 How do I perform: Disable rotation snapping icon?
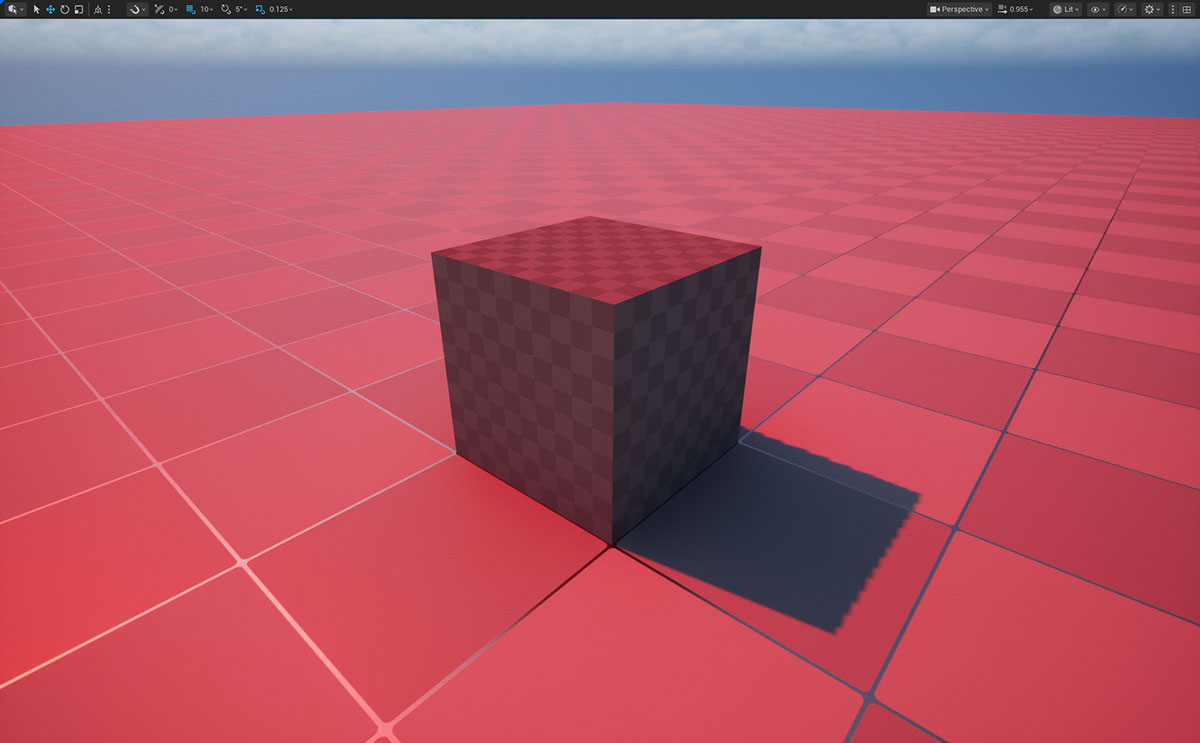(x=225, y=9)
